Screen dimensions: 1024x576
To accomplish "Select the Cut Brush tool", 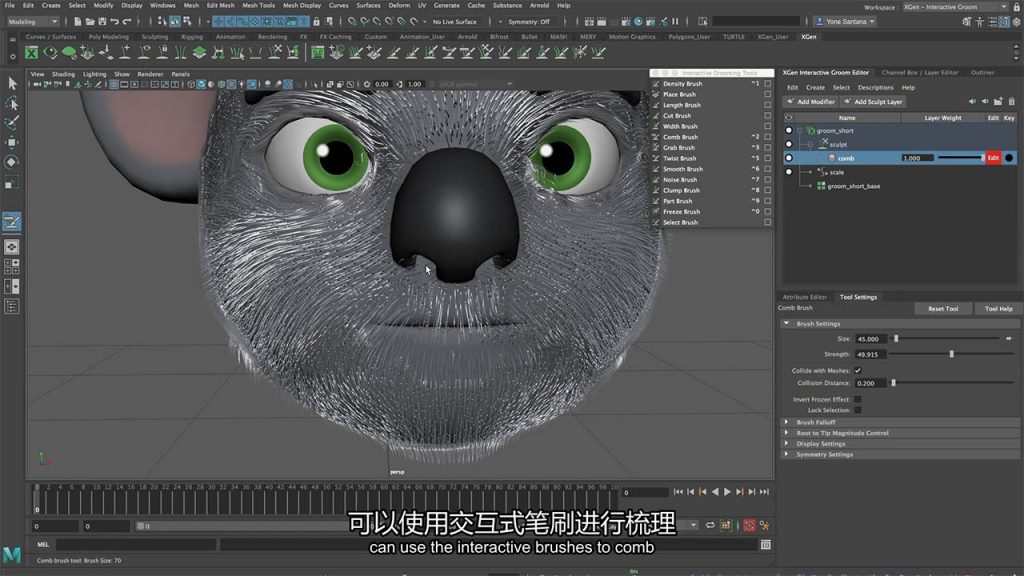I will click(677, 116).
